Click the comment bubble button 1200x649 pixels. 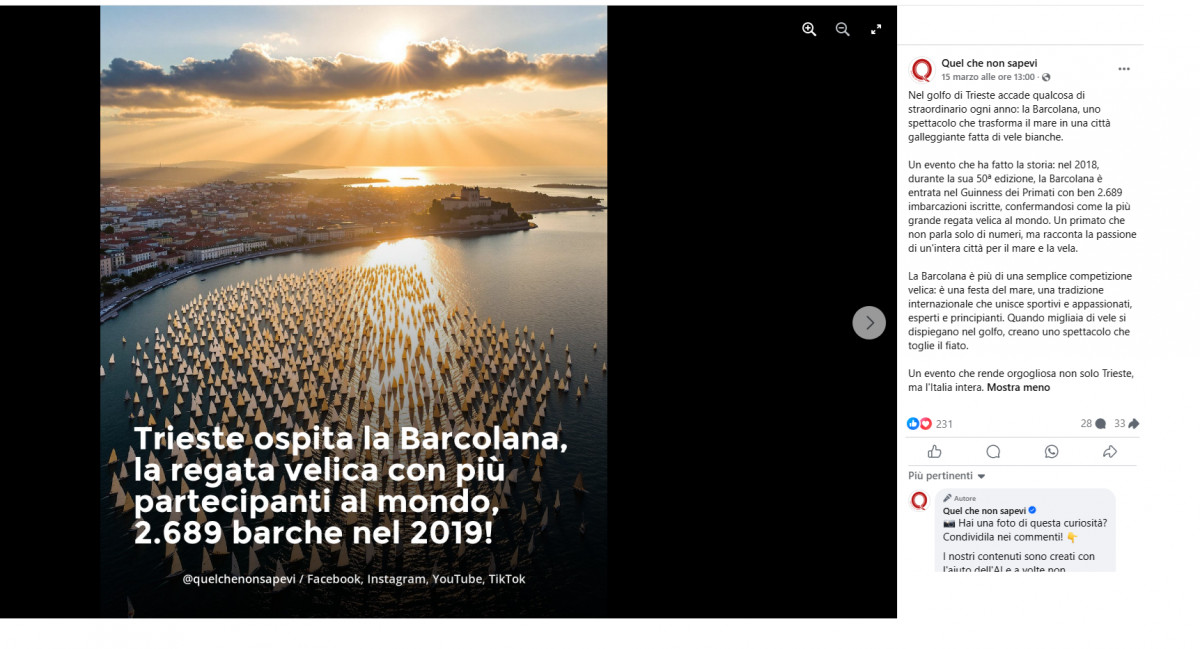coord(993,452)
